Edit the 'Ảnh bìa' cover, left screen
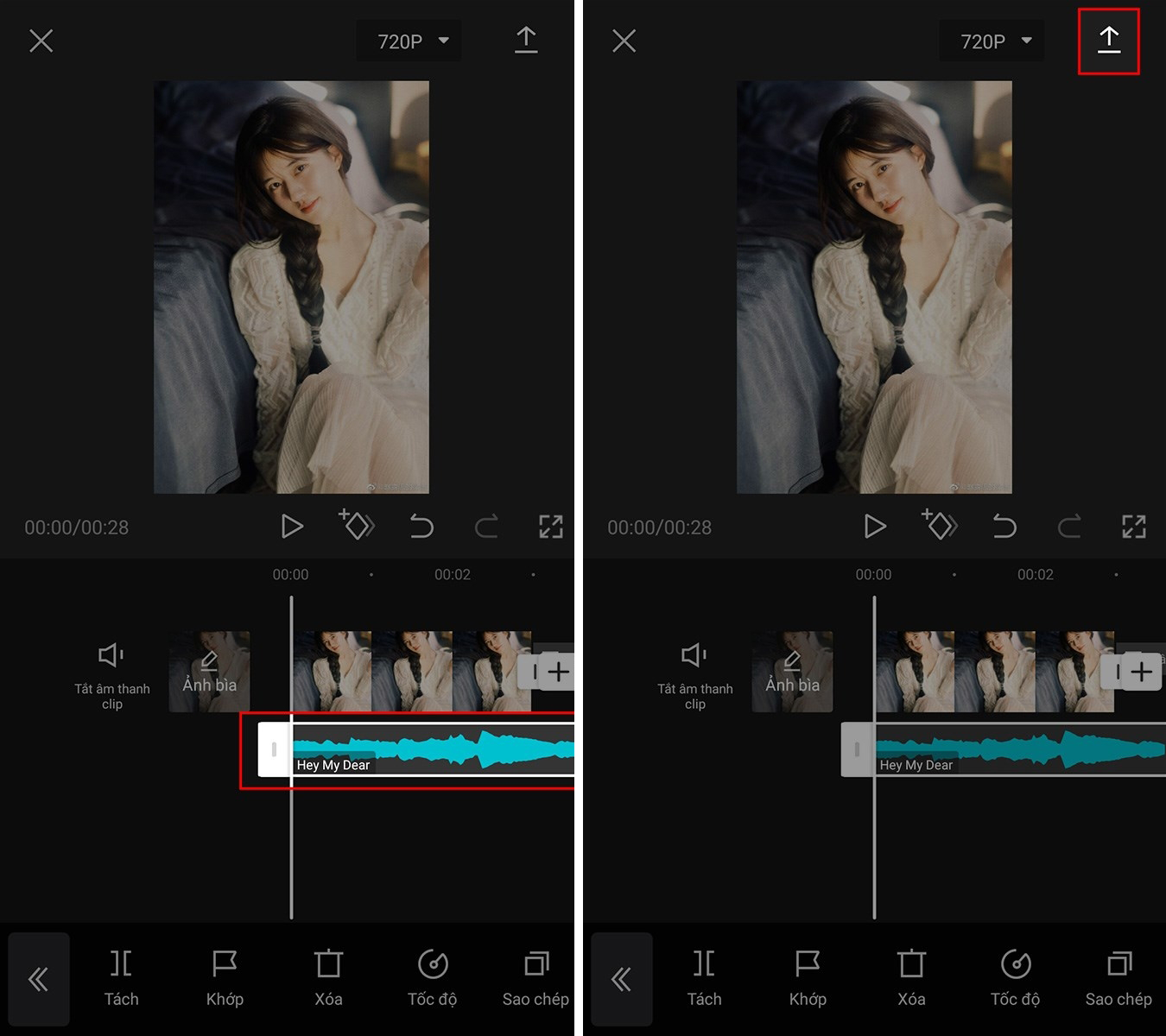 (209, 672)
